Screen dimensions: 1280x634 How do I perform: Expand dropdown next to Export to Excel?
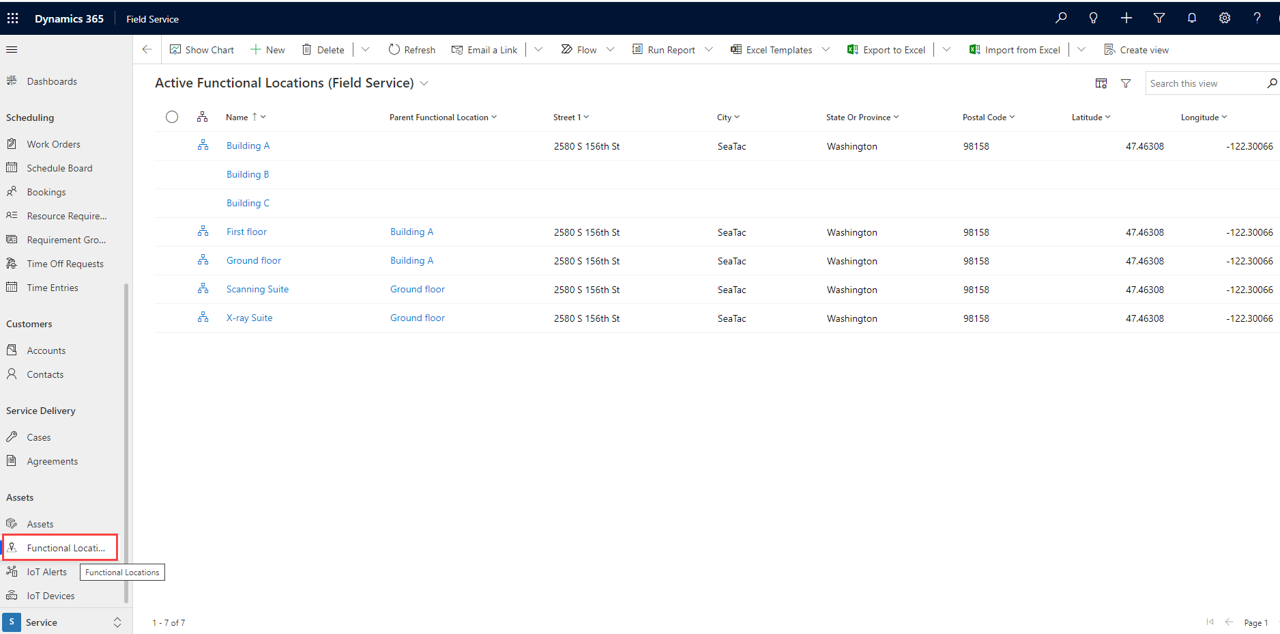[946, 49]
